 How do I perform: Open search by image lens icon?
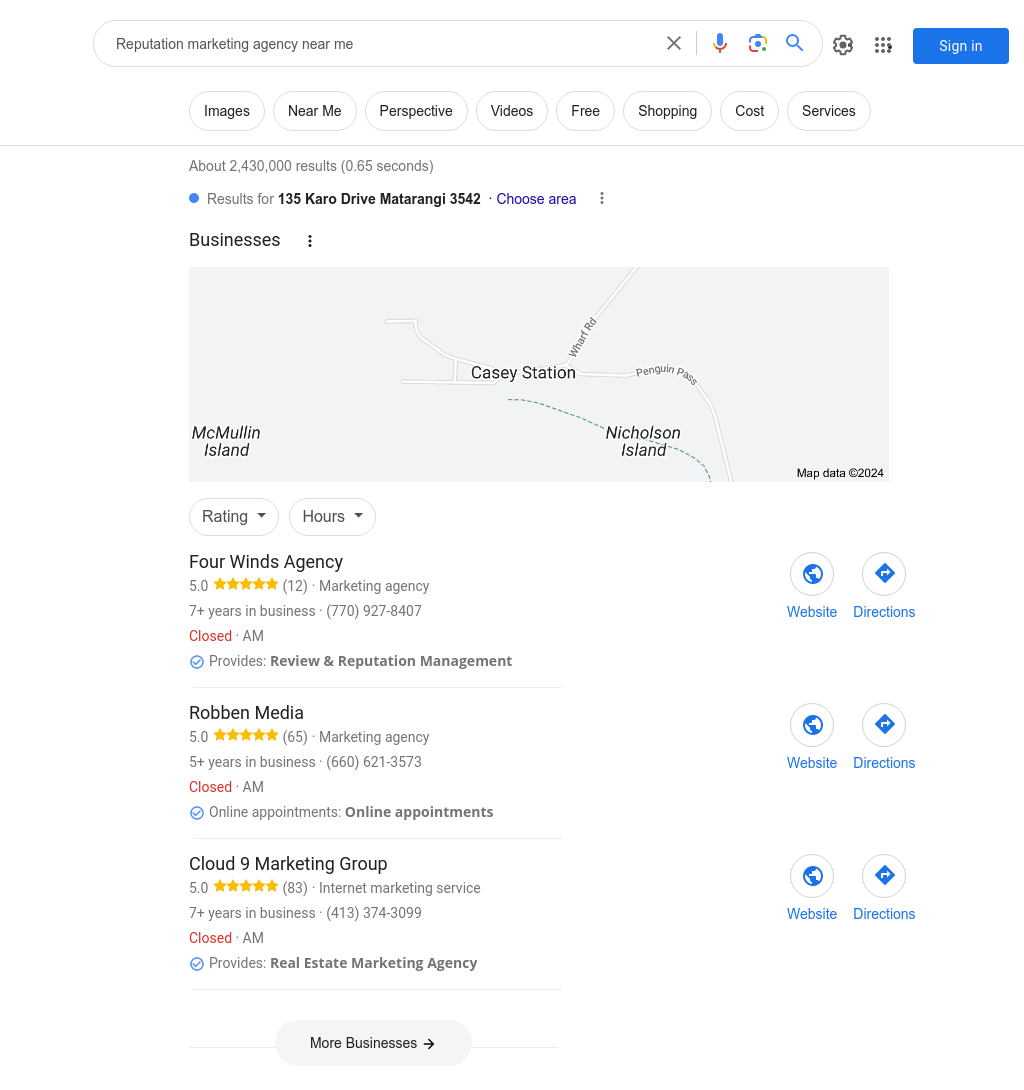point(758,44)
